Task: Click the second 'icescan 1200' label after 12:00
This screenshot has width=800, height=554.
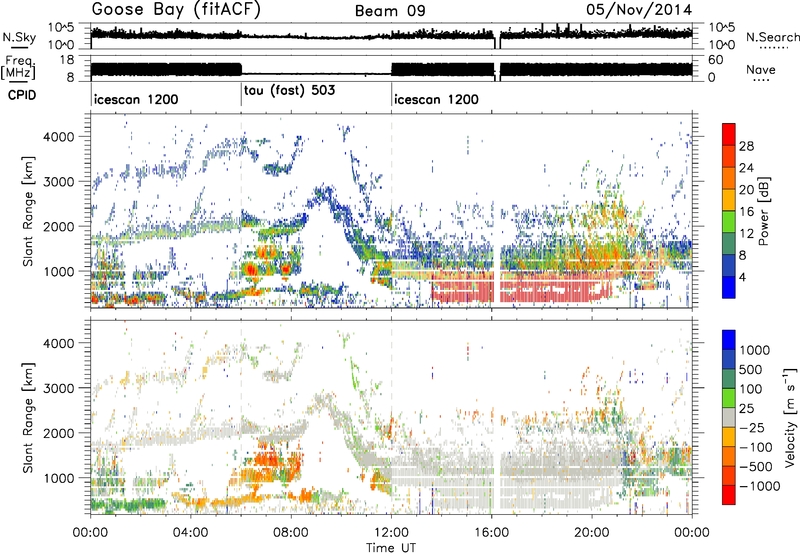Action: click(436, 99)
